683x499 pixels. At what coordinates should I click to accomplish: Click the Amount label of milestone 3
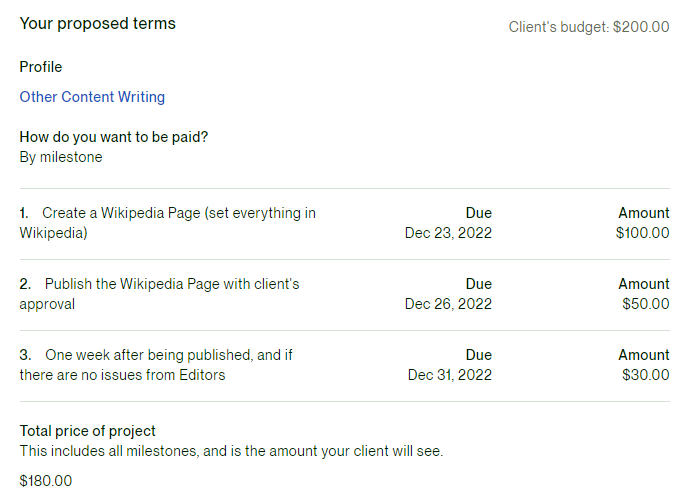644,355
